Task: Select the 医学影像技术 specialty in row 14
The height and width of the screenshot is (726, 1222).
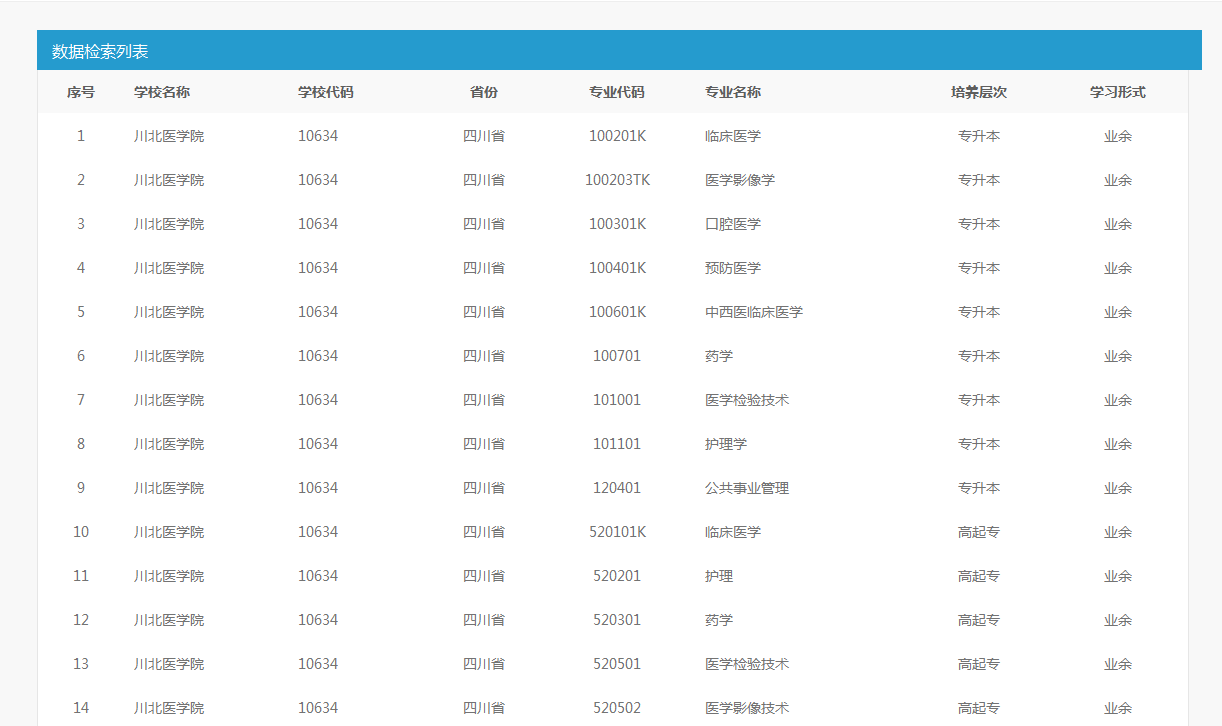Action: click(x=746, y=708)
